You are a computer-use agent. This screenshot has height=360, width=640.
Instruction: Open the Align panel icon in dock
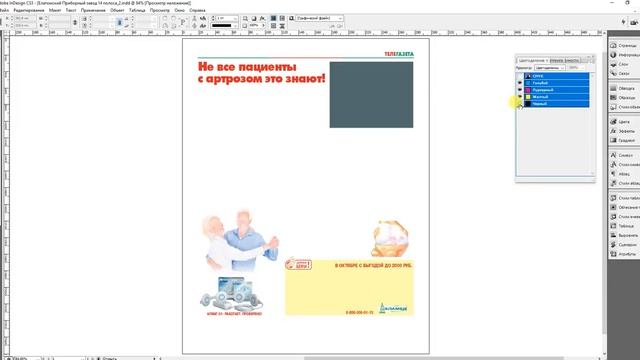pyautogui.click(x=613, y=235)
